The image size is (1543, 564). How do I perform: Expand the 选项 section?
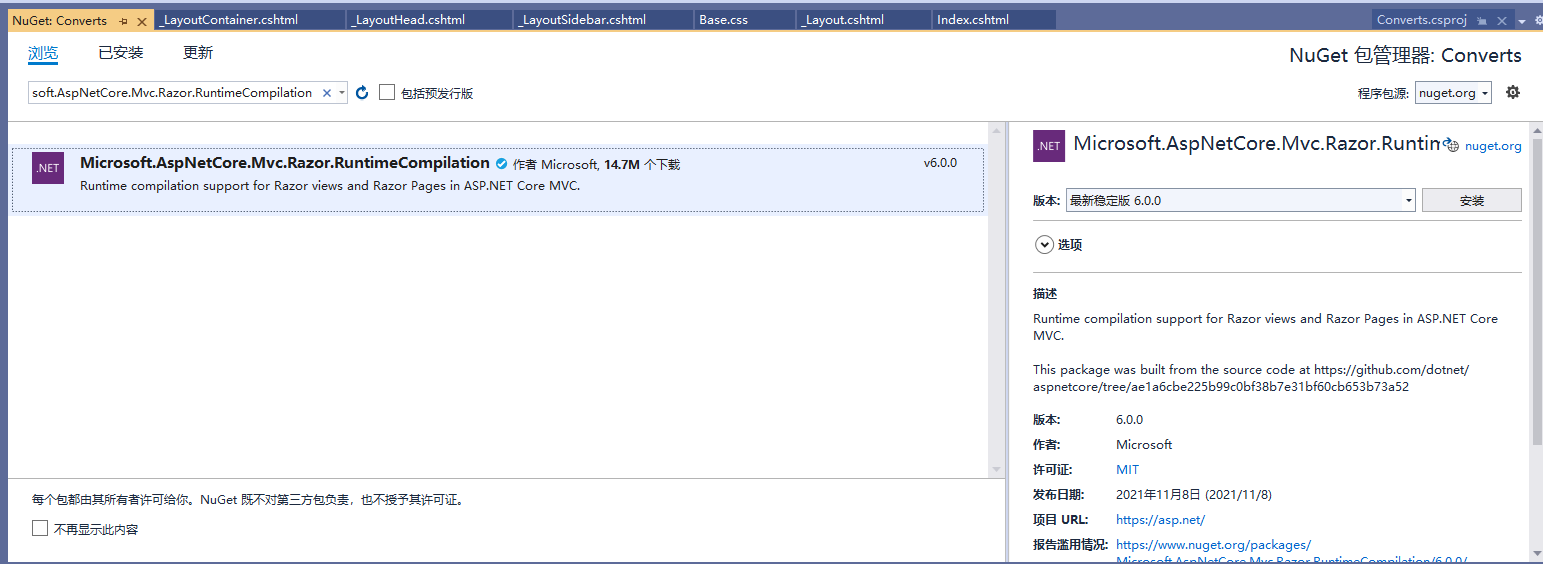[1044, 244]
